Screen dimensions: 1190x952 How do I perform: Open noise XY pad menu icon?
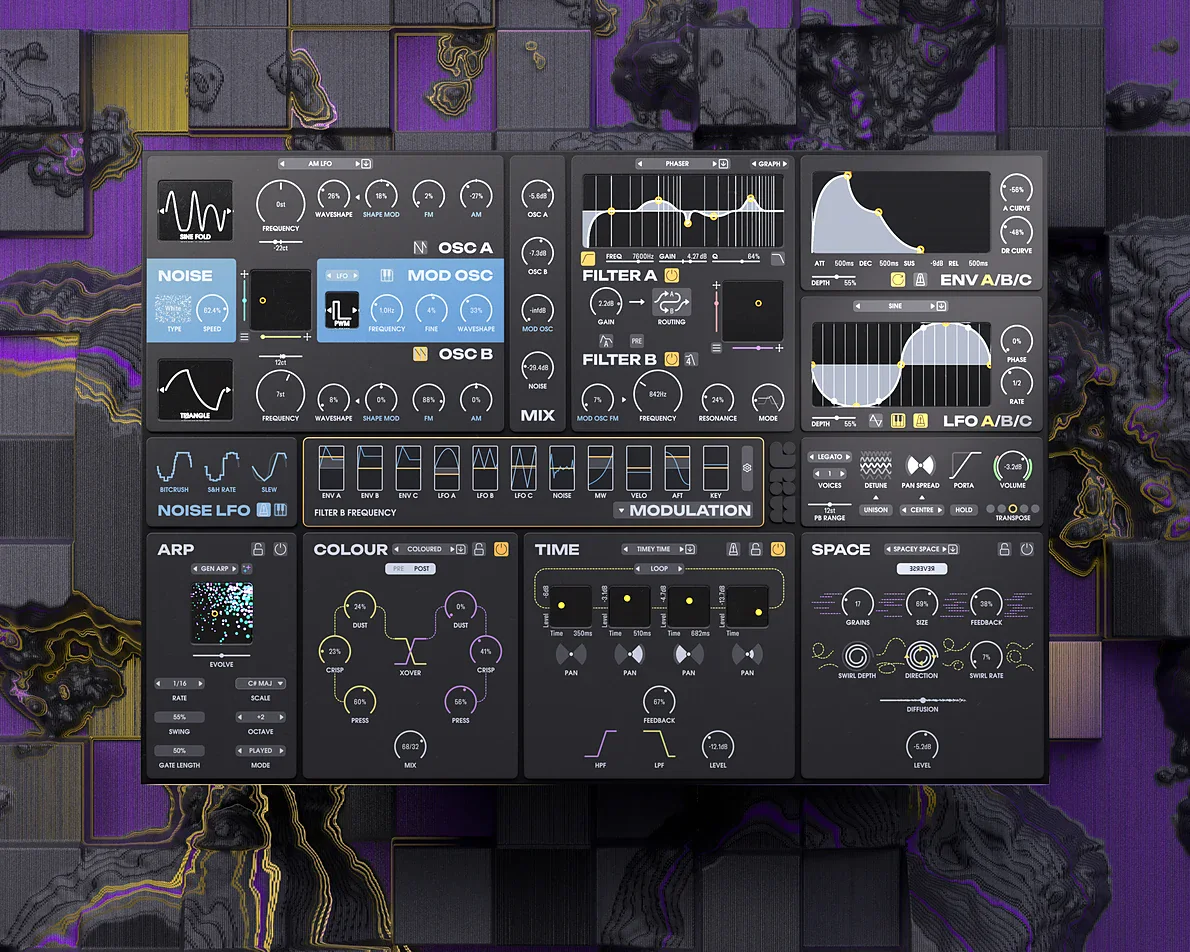[x=244, y=336]
